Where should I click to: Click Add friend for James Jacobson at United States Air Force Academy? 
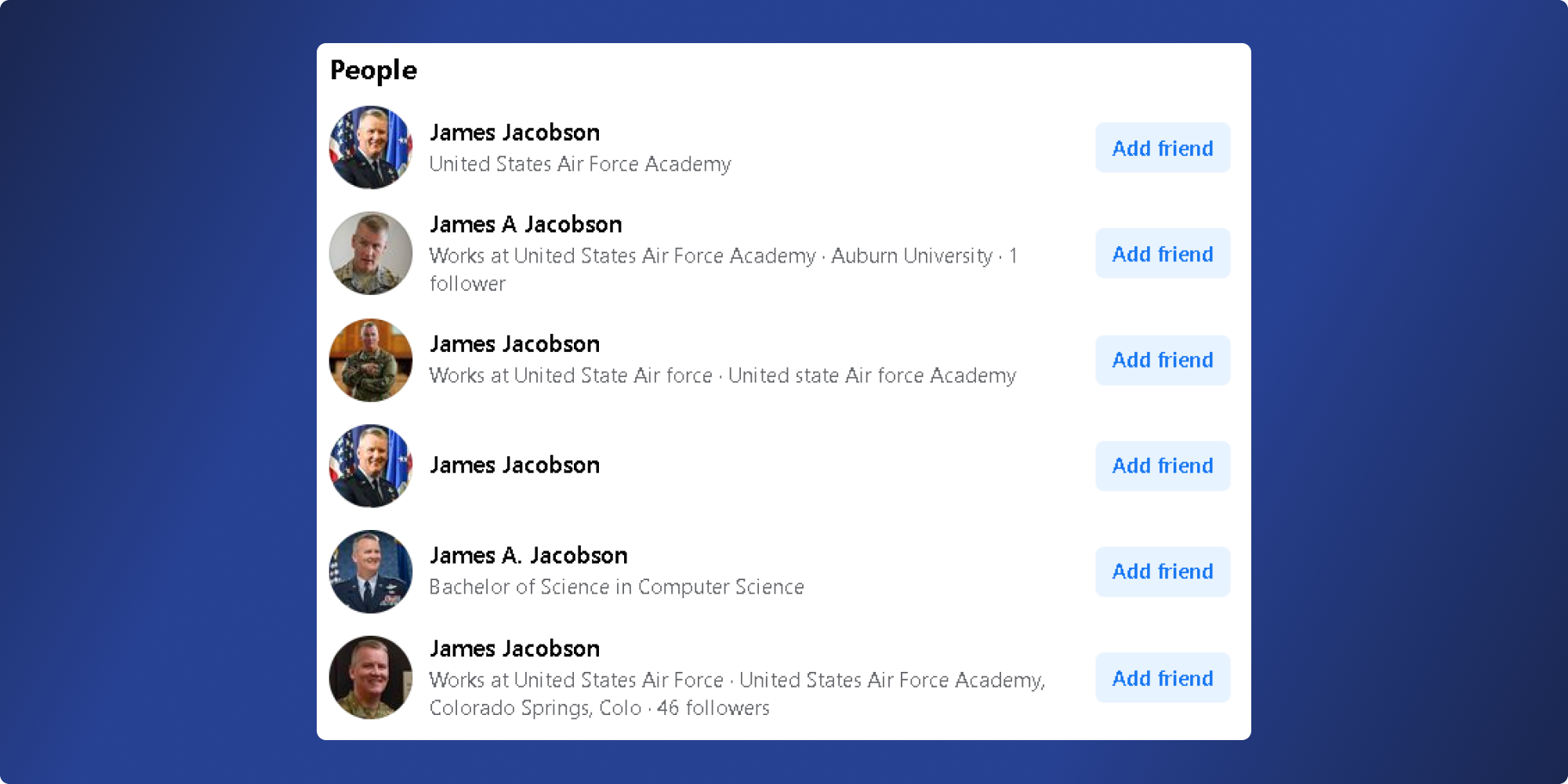1162,147
